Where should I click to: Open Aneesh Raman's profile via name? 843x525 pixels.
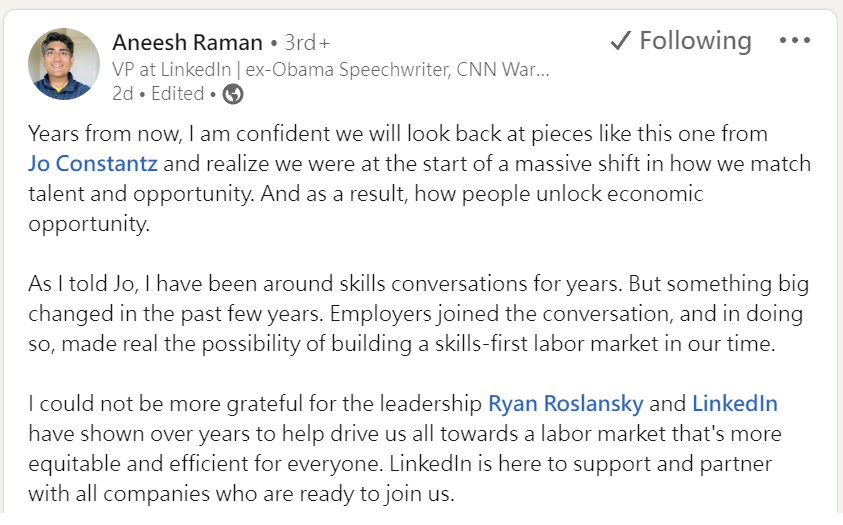pyautogui.click(x=187, y=42)
